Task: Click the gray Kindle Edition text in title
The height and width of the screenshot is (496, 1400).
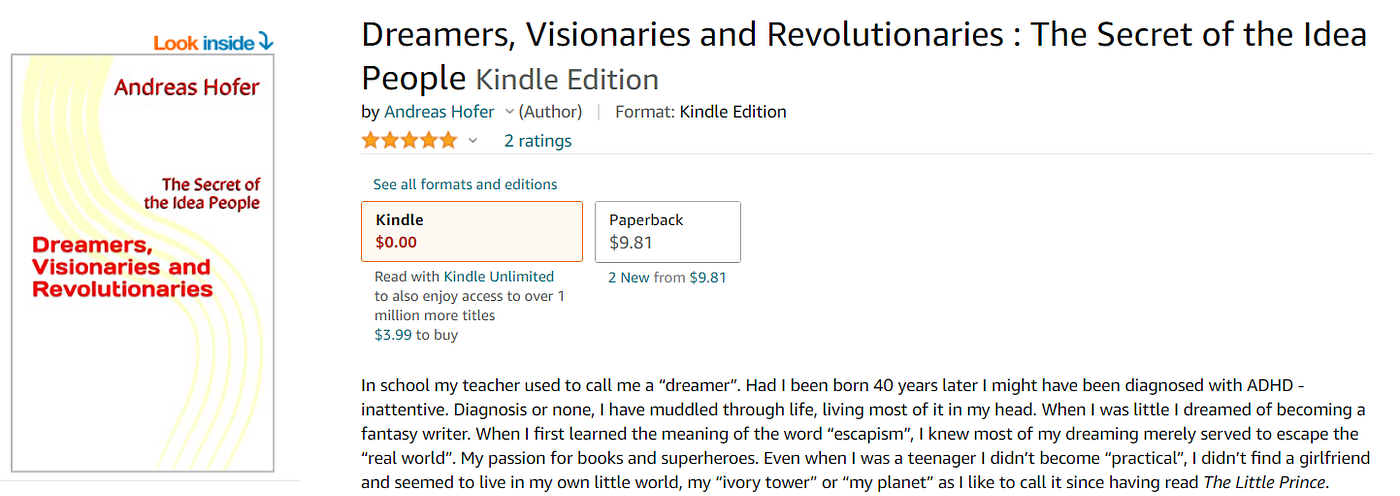Action: point(567,79)
